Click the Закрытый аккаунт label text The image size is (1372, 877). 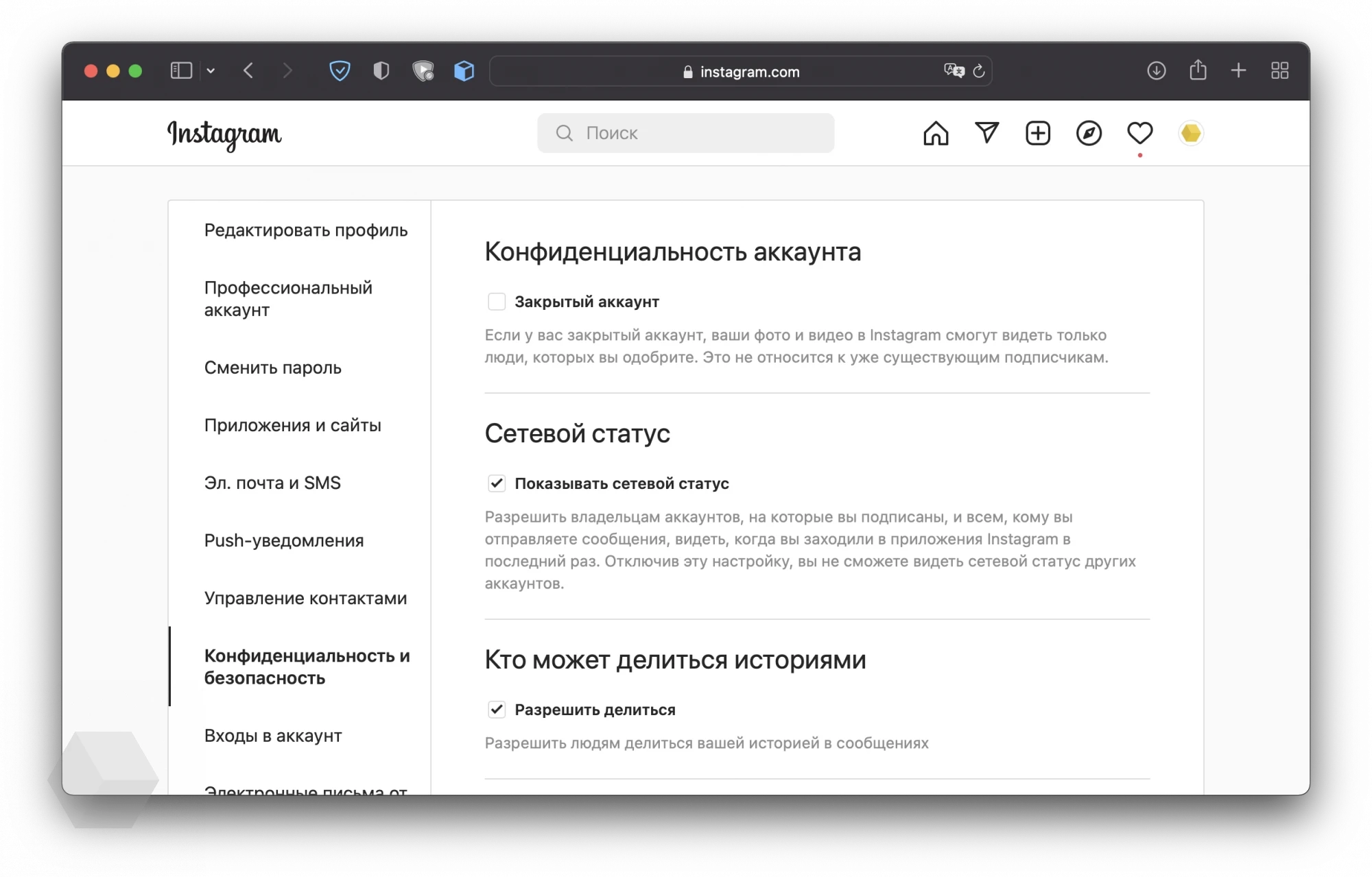click(x=587, y=302)
